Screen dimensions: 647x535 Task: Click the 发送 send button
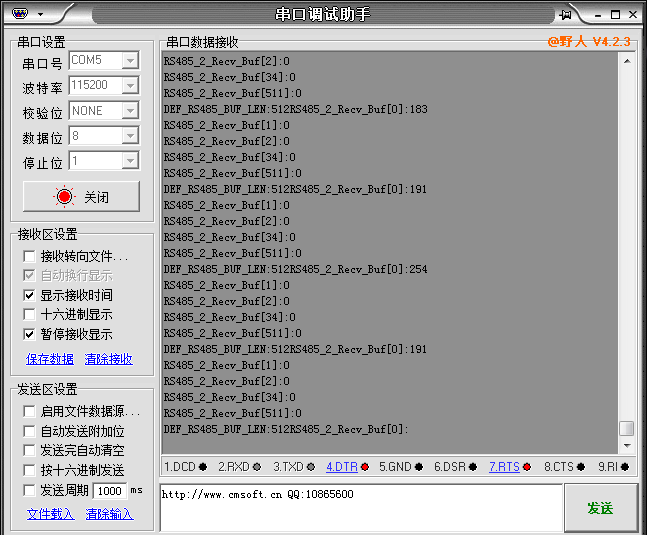pyautogui.click(x=601, y=508)
